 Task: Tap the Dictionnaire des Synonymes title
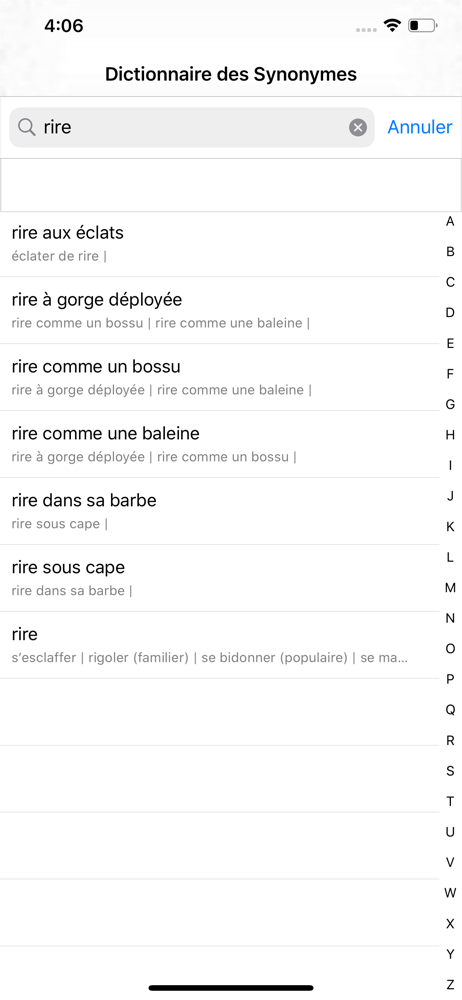[x=231, y=74]
